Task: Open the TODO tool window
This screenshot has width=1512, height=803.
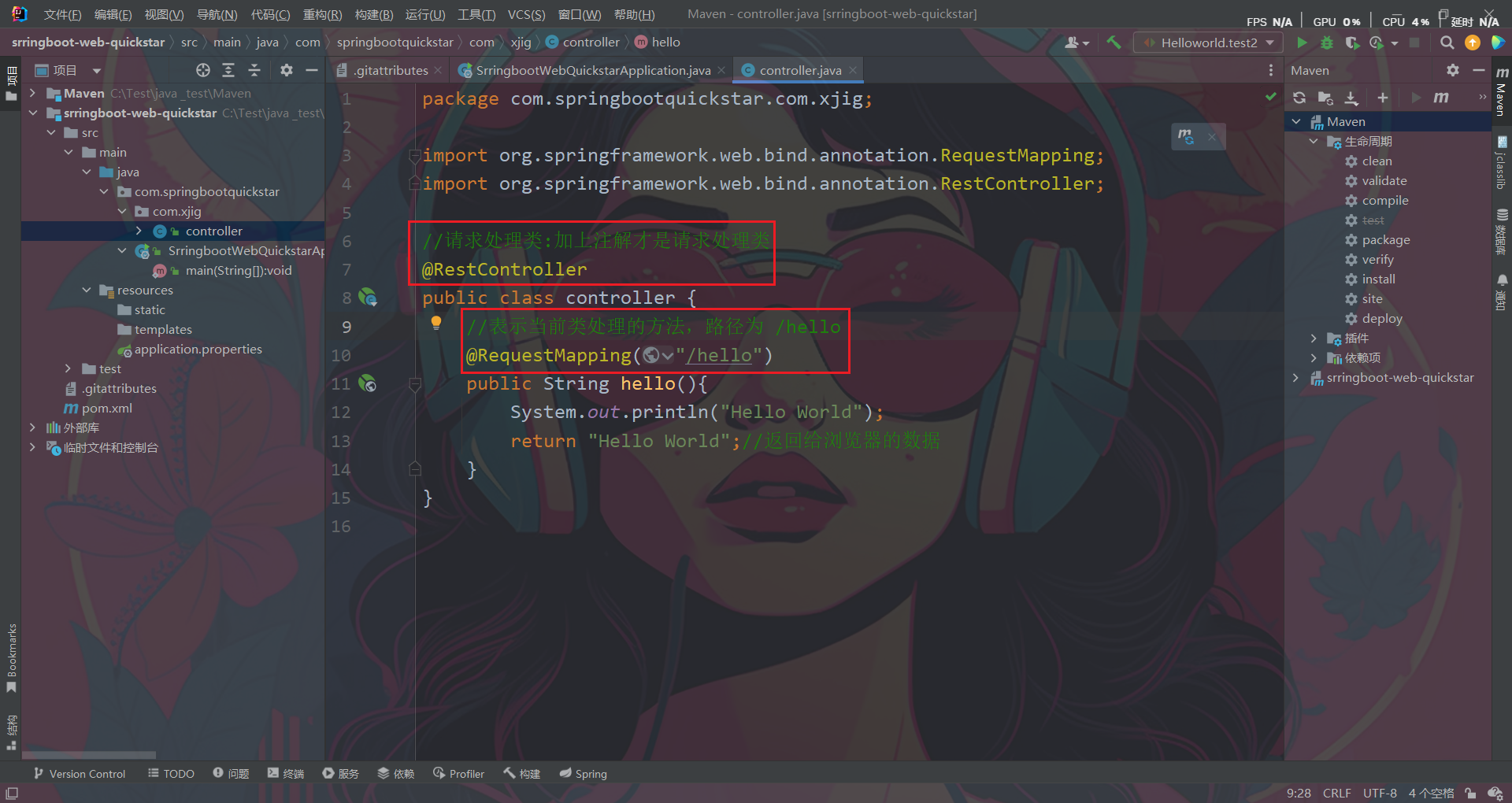Action: pyautogui.click(x=171, y=774)
